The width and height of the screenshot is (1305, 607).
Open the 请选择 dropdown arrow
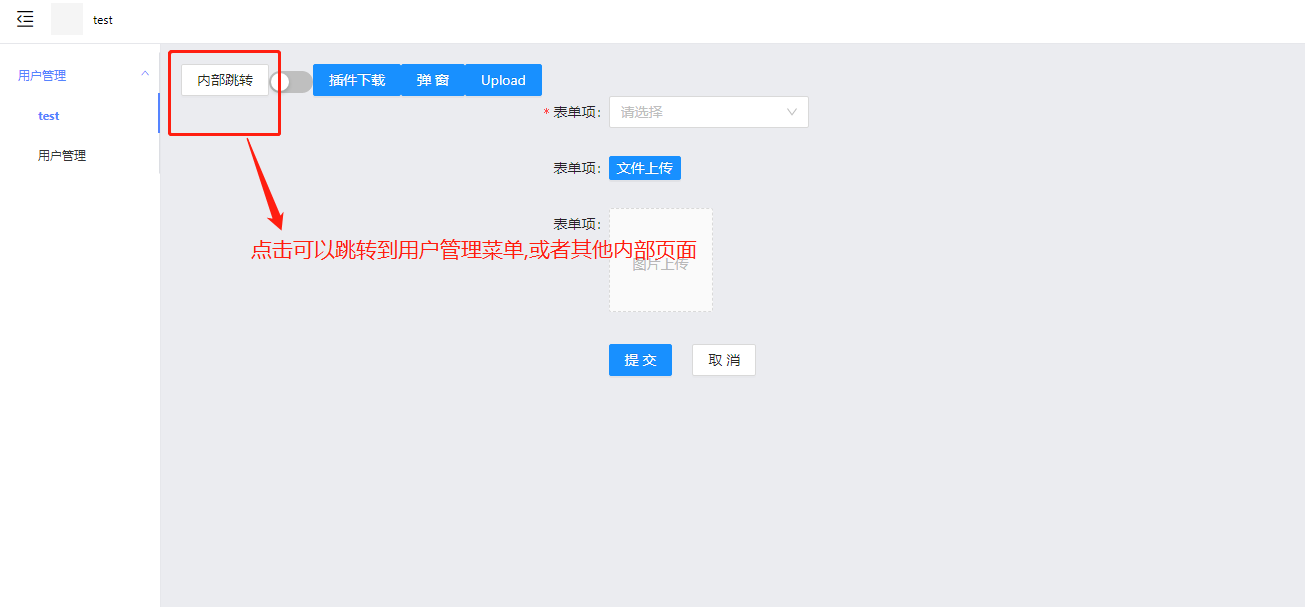pyautogui.click(x=793, y=112)
